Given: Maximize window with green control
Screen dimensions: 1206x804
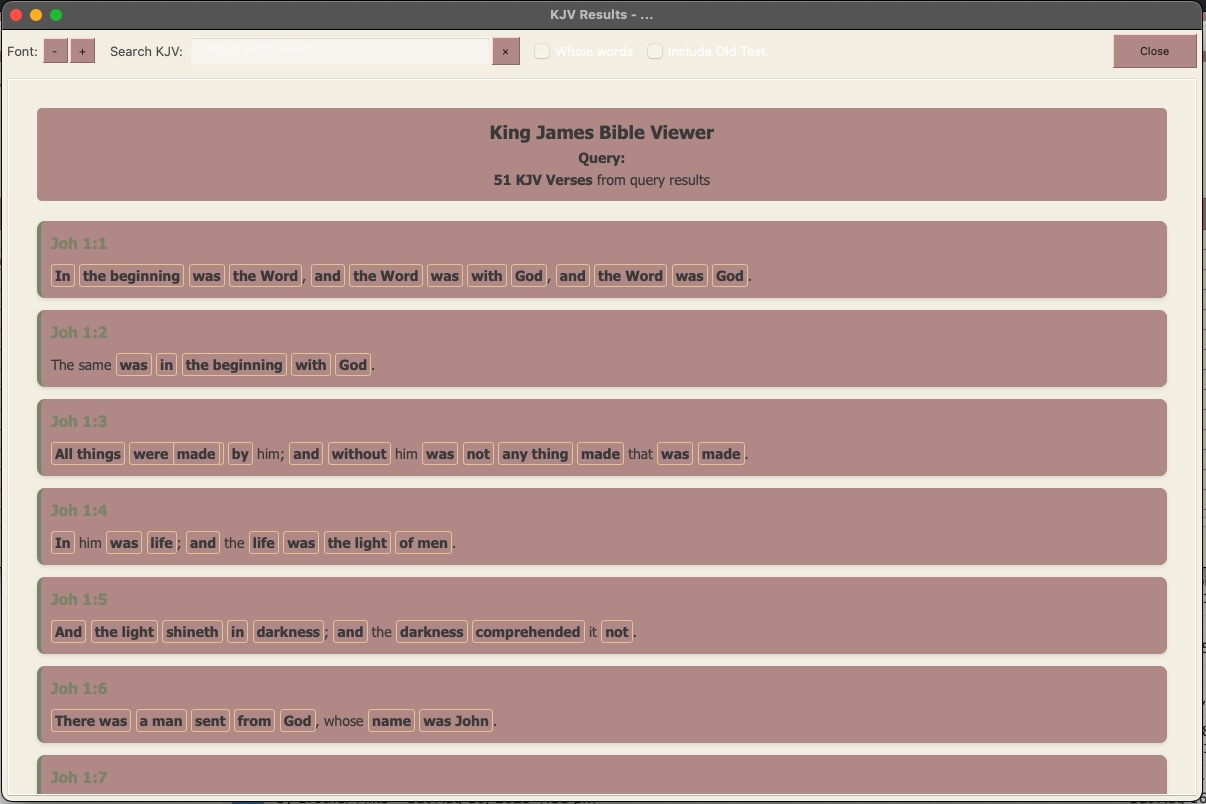Looking at the screenshot, I should point(56,15).
